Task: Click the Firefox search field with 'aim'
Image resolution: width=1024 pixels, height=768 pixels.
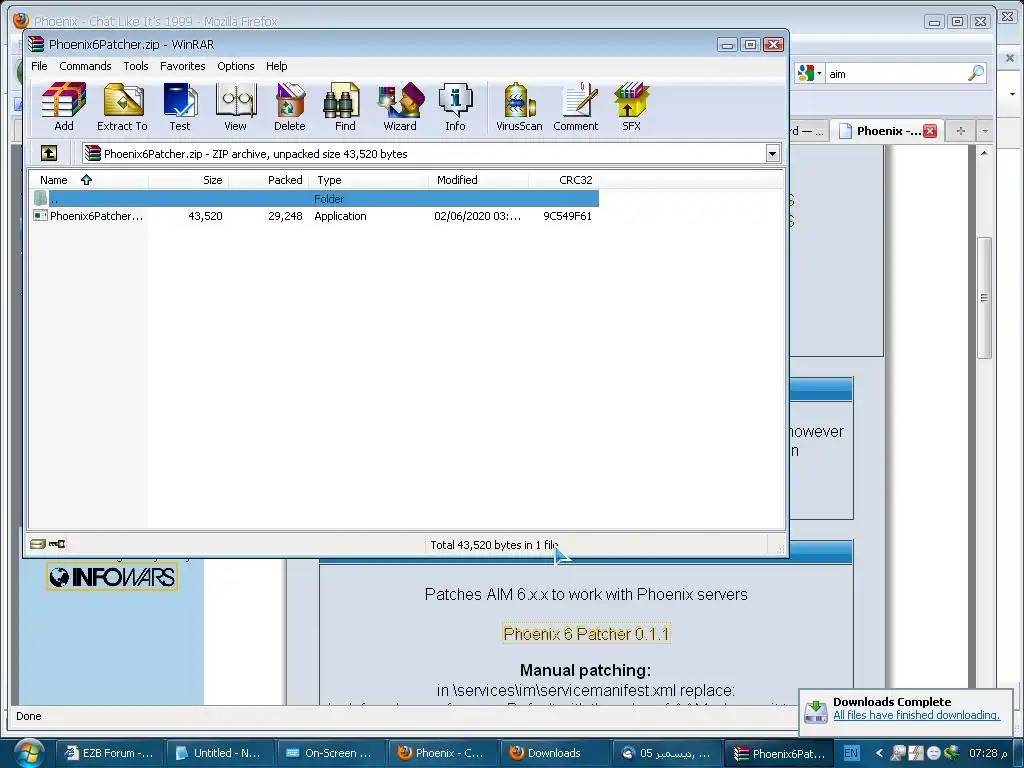Action: pos(896,74)
